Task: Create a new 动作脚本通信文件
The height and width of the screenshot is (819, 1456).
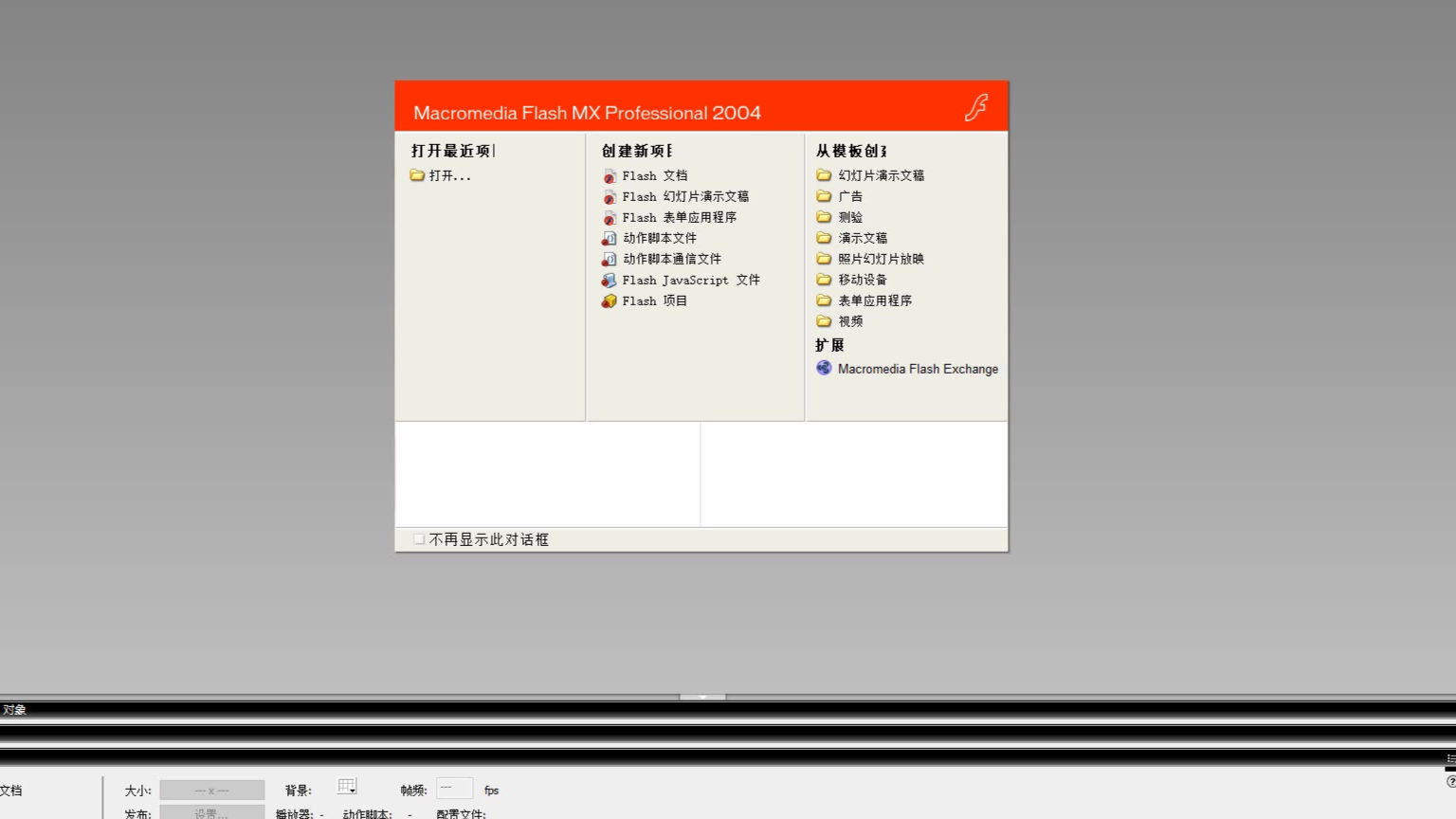Action: point(672,260)
